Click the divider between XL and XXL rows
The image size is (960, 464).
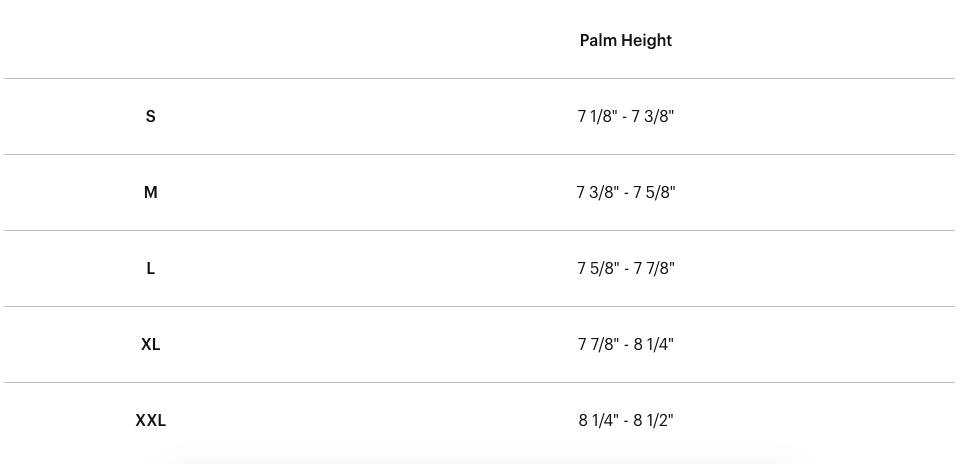pyautogui.click(x=480, y=382)
